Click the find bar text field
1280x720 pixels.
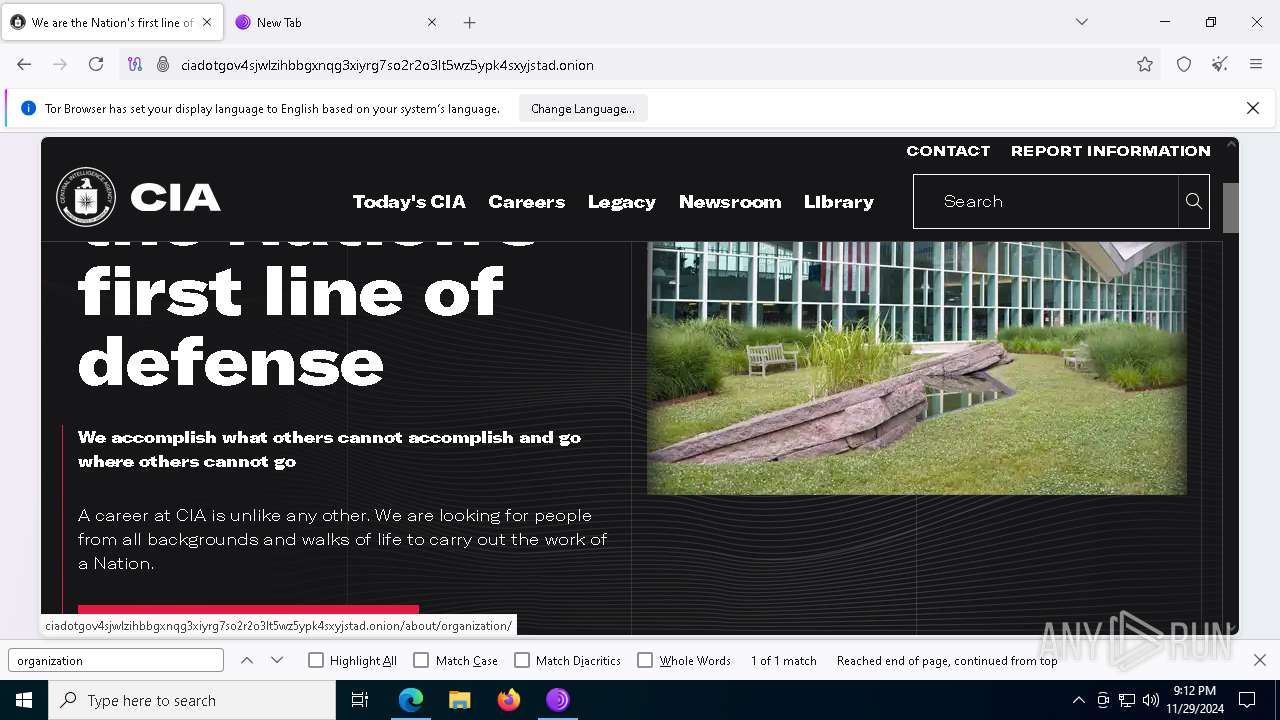(x=116, y=660)
